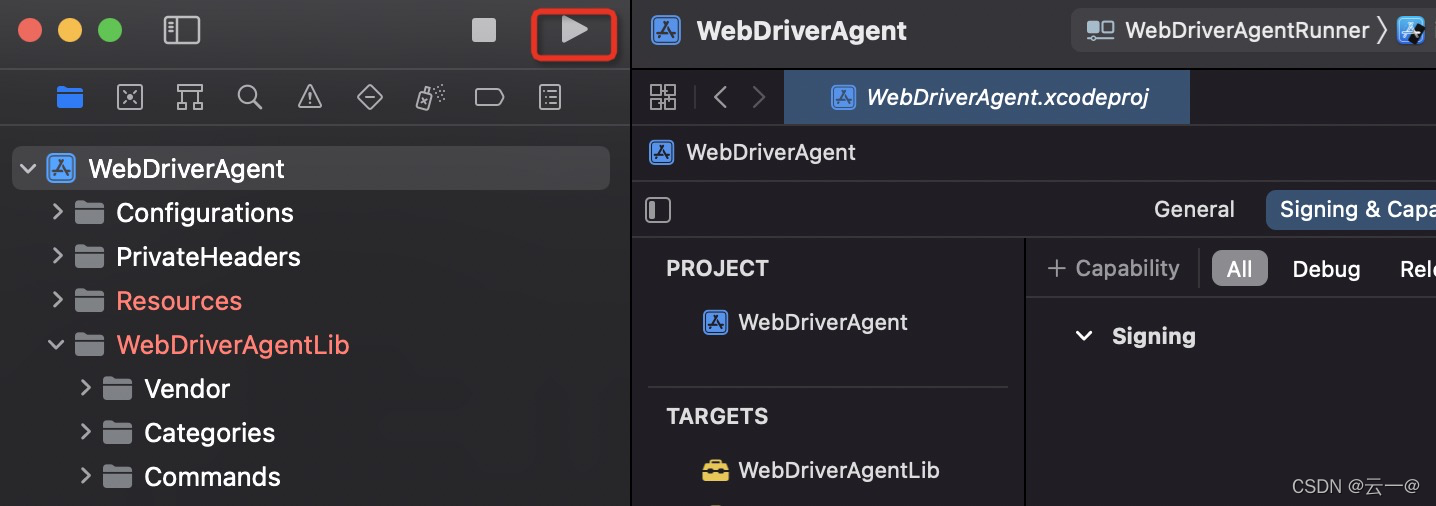Select the Vendor folder row
This screenshot has height=506, width=1436.
click(311, 389)
